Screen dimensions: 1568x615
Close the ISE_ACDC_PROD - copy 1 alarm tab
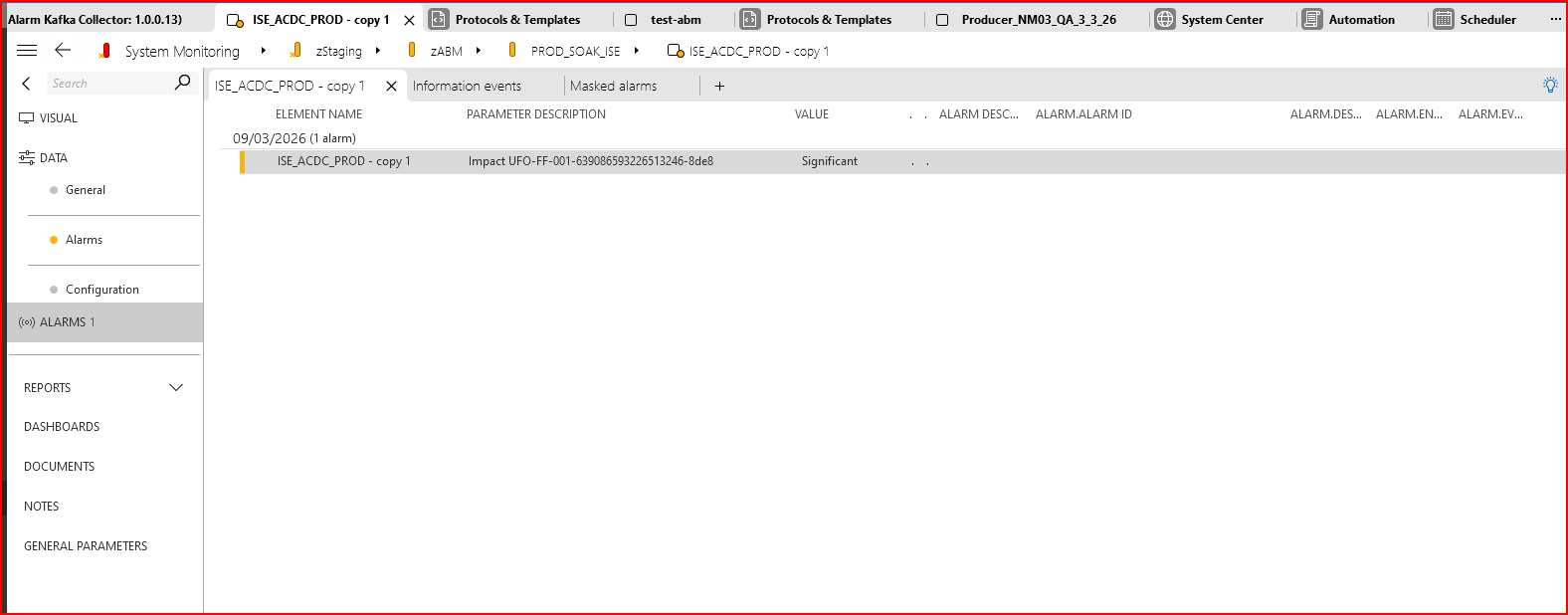pos(391,87)
